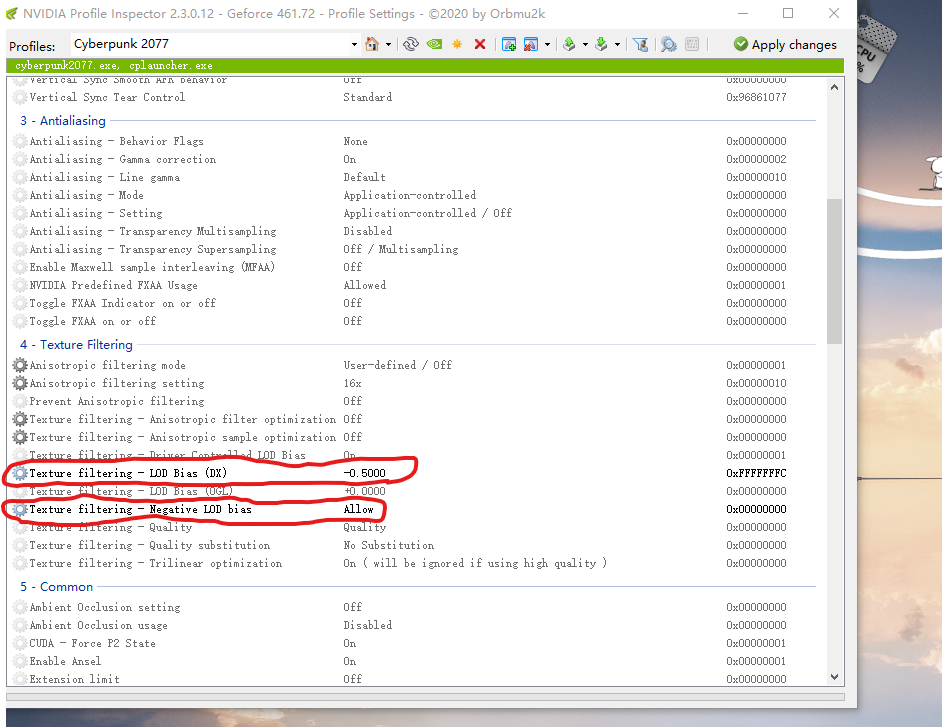Click the scrollbar up arrow of settings list
Screen dimensions: 942x727
coord(834,87)
